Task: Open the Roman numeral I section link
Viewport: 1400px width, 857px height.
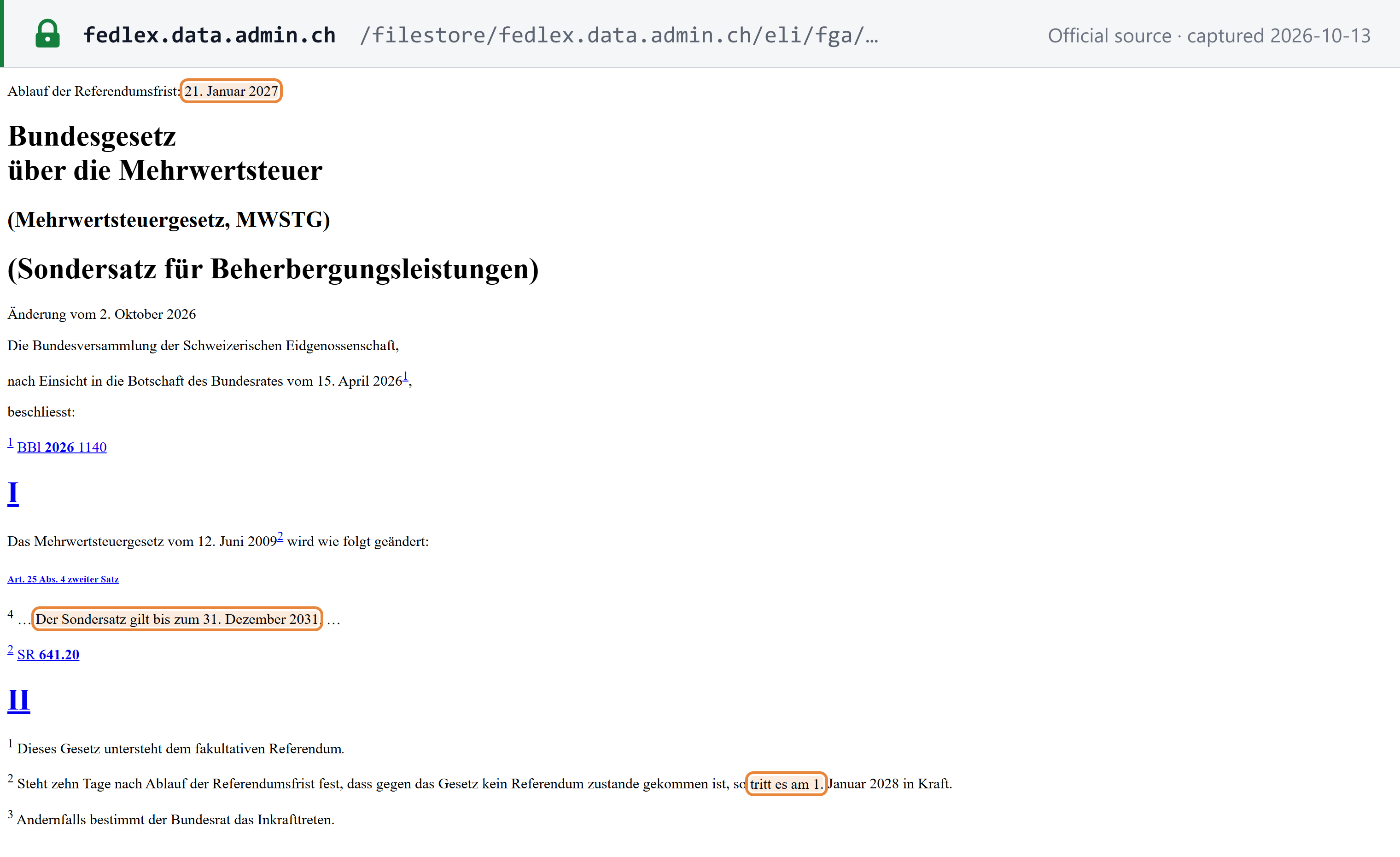Action: click(13, 493)
